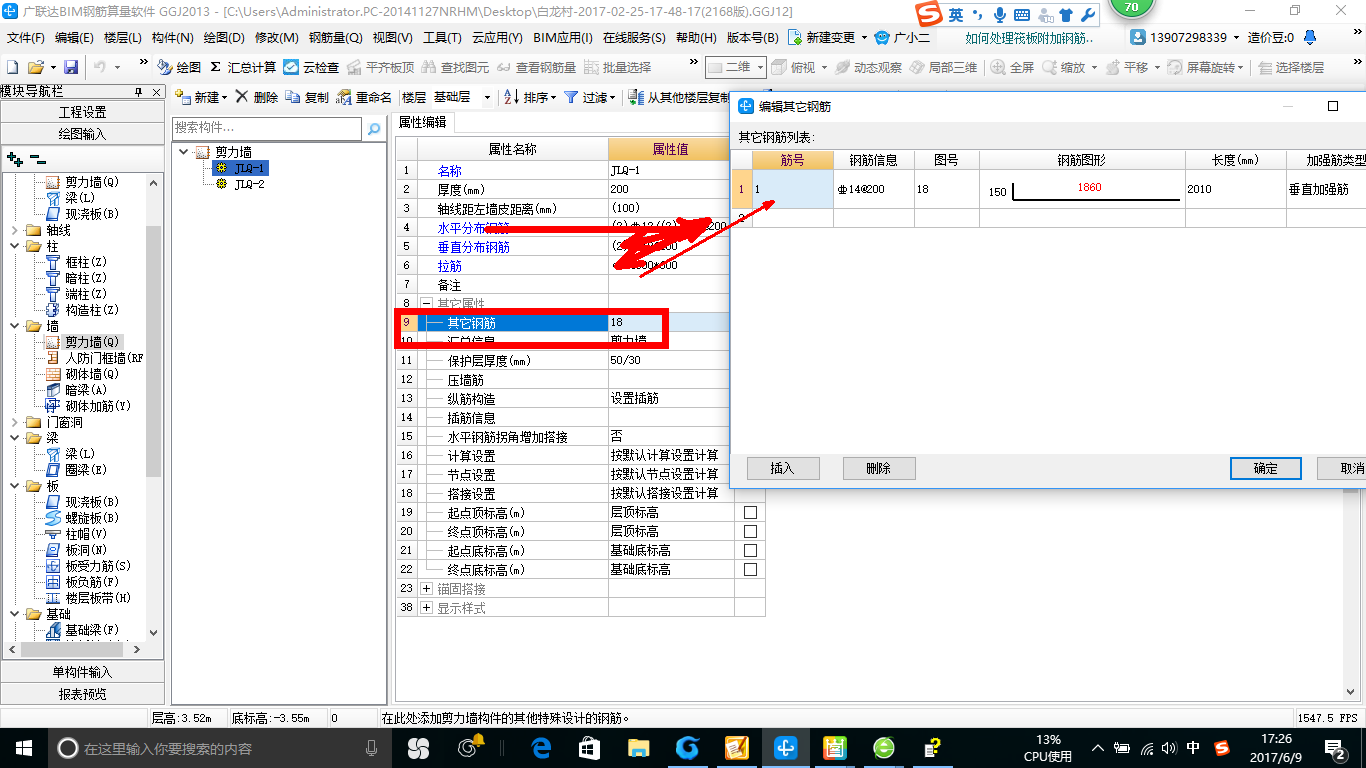Click the Open folder icon in toolbar
Screen dimensions: 1366x768
[36, 67]
